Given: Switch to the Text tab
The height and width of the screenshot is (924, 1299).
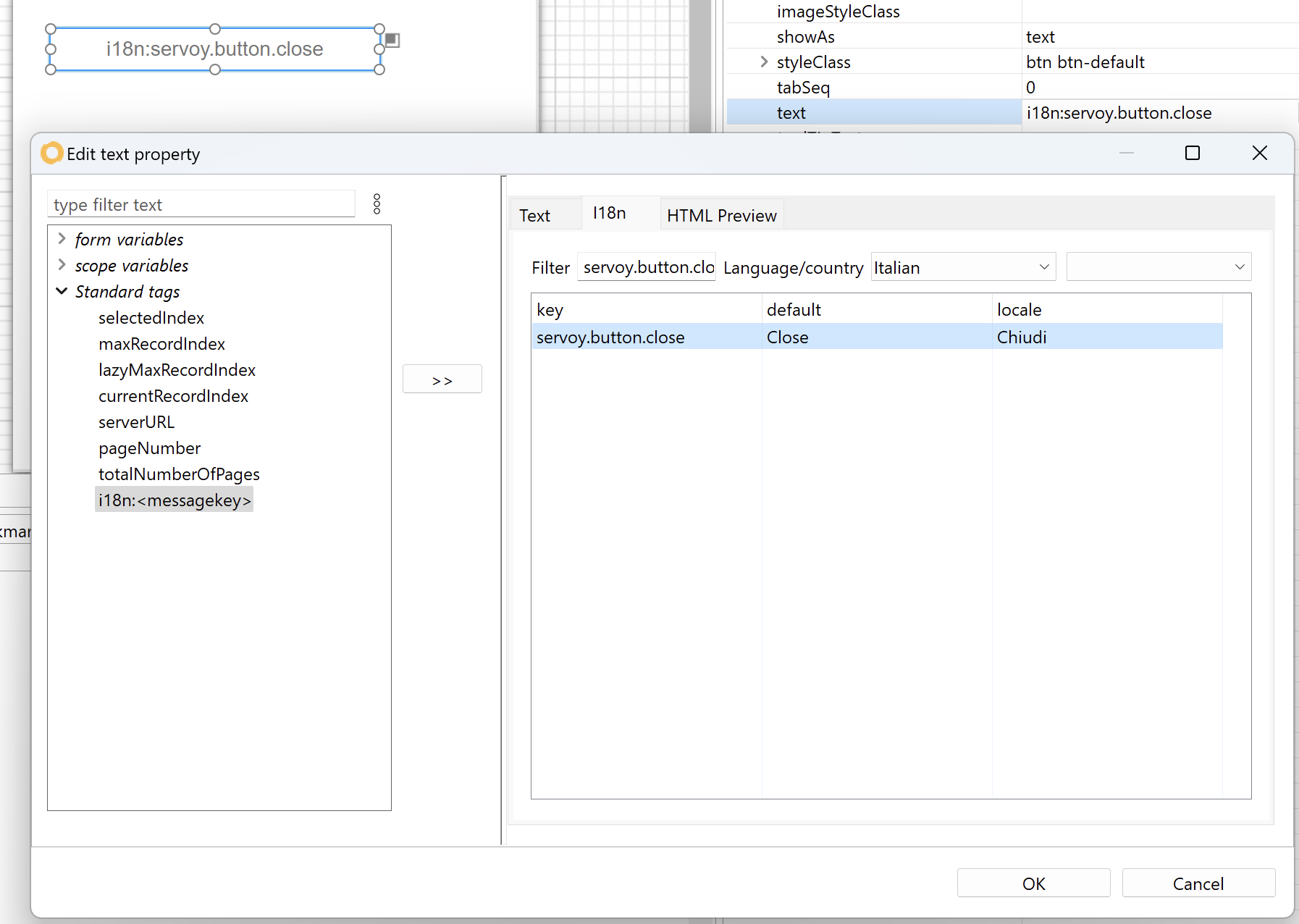Looking at the screenshot, I should pos(545,216).
